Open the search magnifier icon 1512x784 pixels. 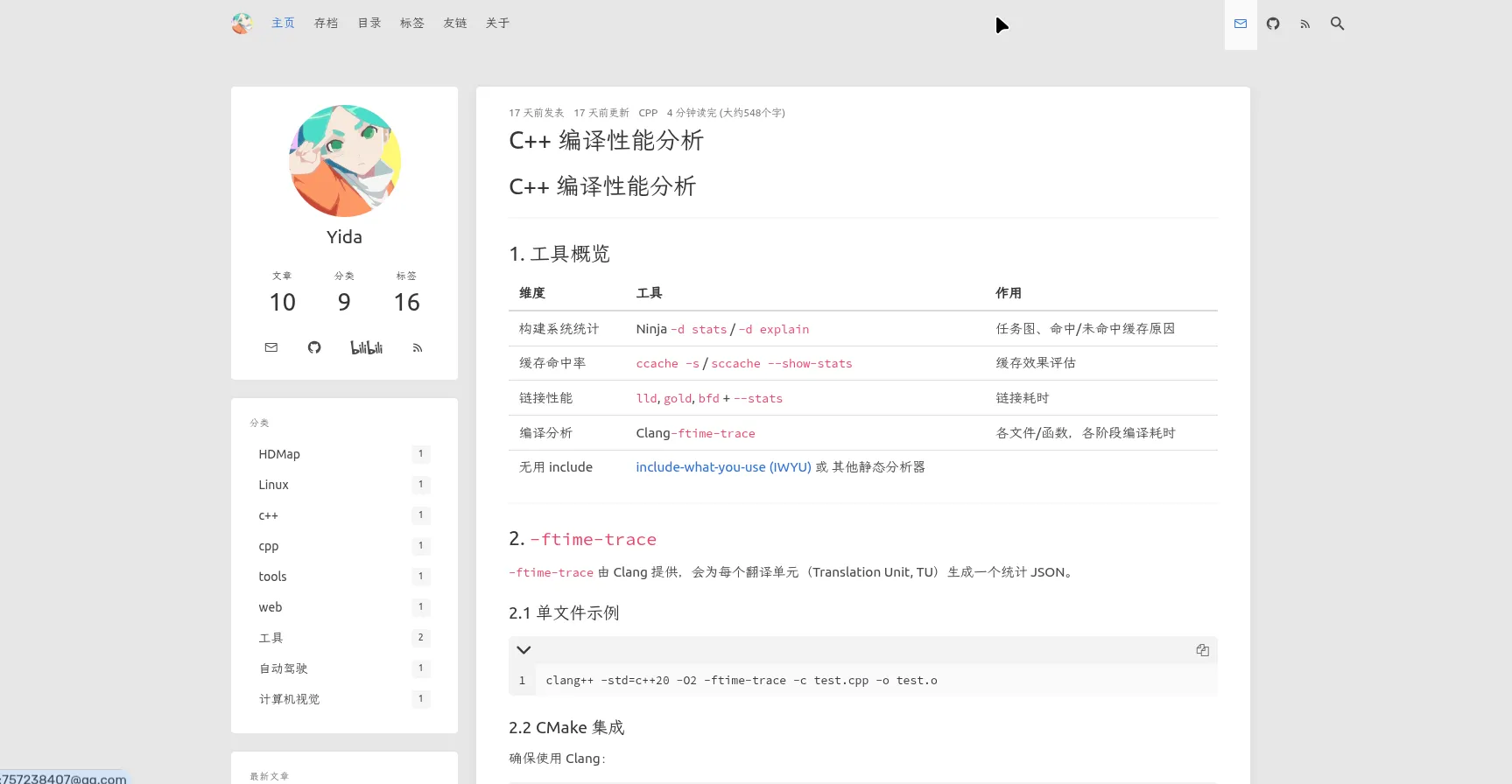pyautogui.click(x=1337, y=24)
